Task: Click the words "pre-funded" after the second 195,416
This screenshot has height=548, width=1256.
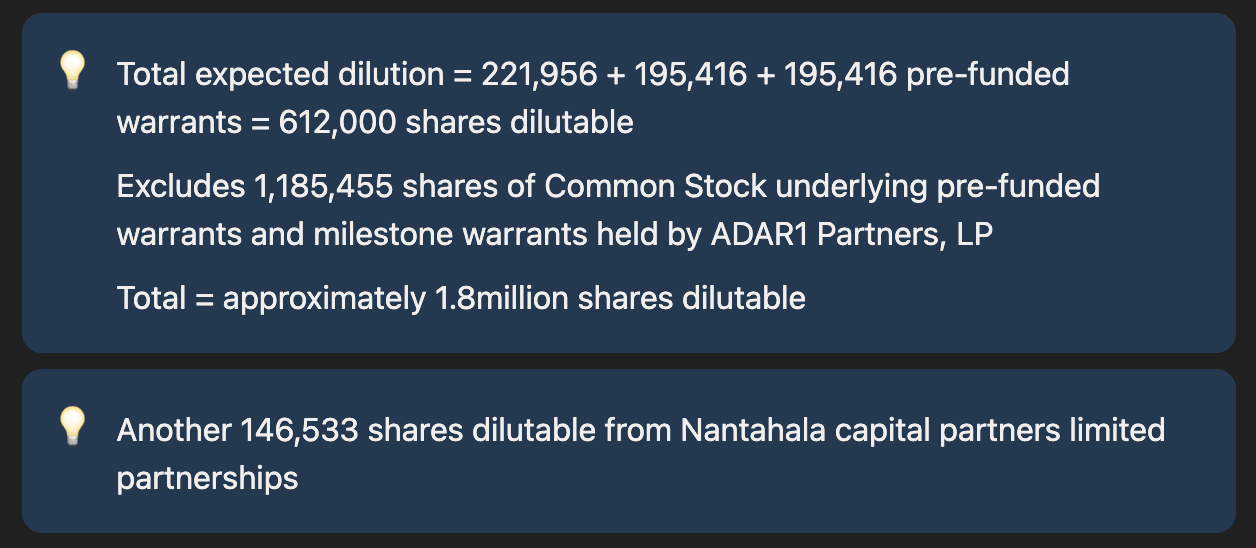Action: (988, 74)
